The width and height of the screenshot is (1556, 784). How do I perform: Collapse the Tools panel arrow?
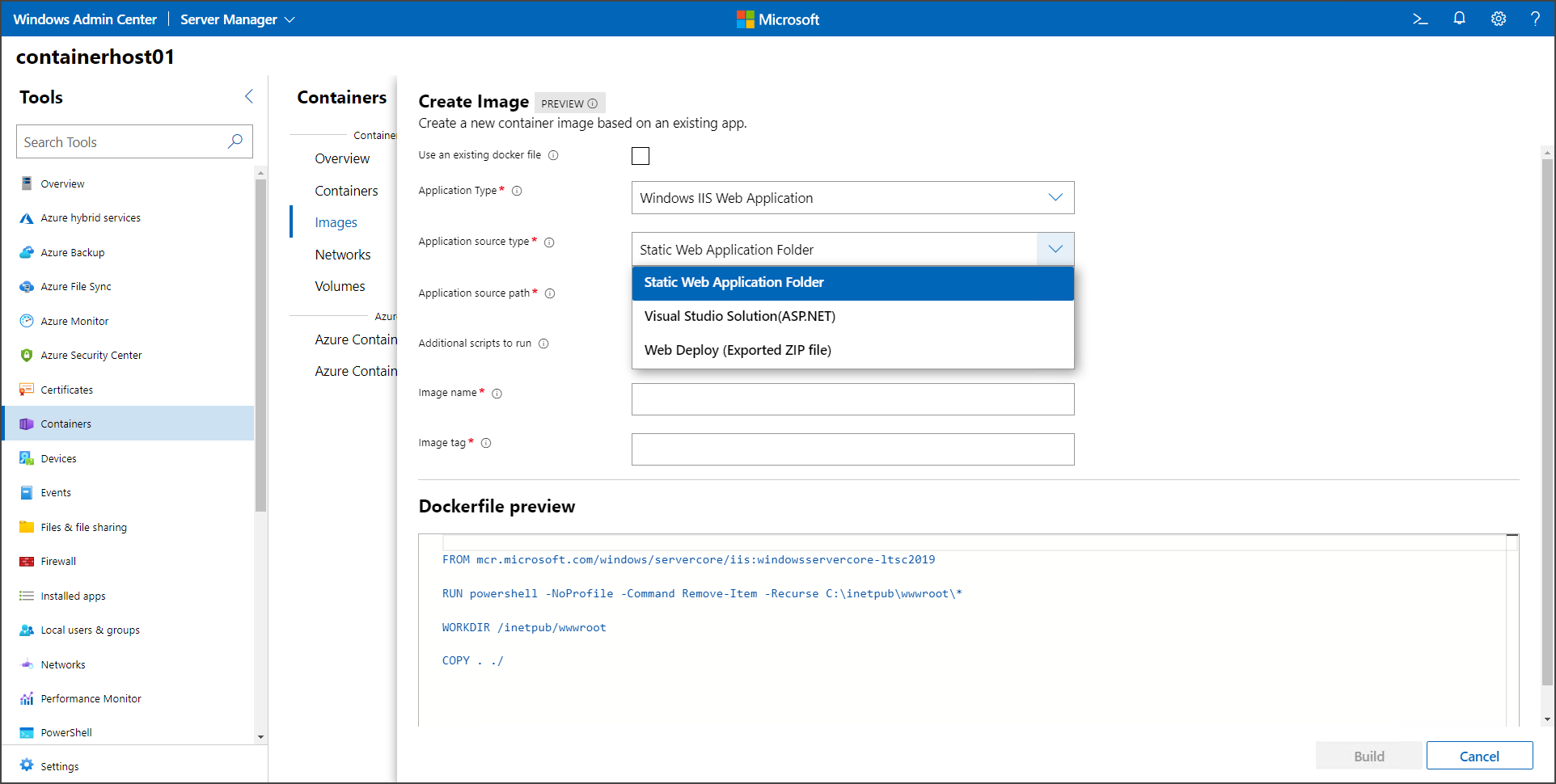pos(249,97)
